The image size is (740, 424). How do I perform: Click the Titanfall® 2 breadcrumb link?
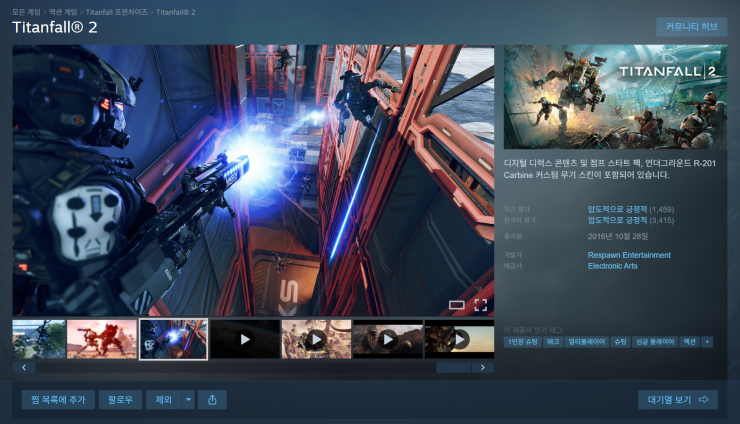tap(176, 12)
